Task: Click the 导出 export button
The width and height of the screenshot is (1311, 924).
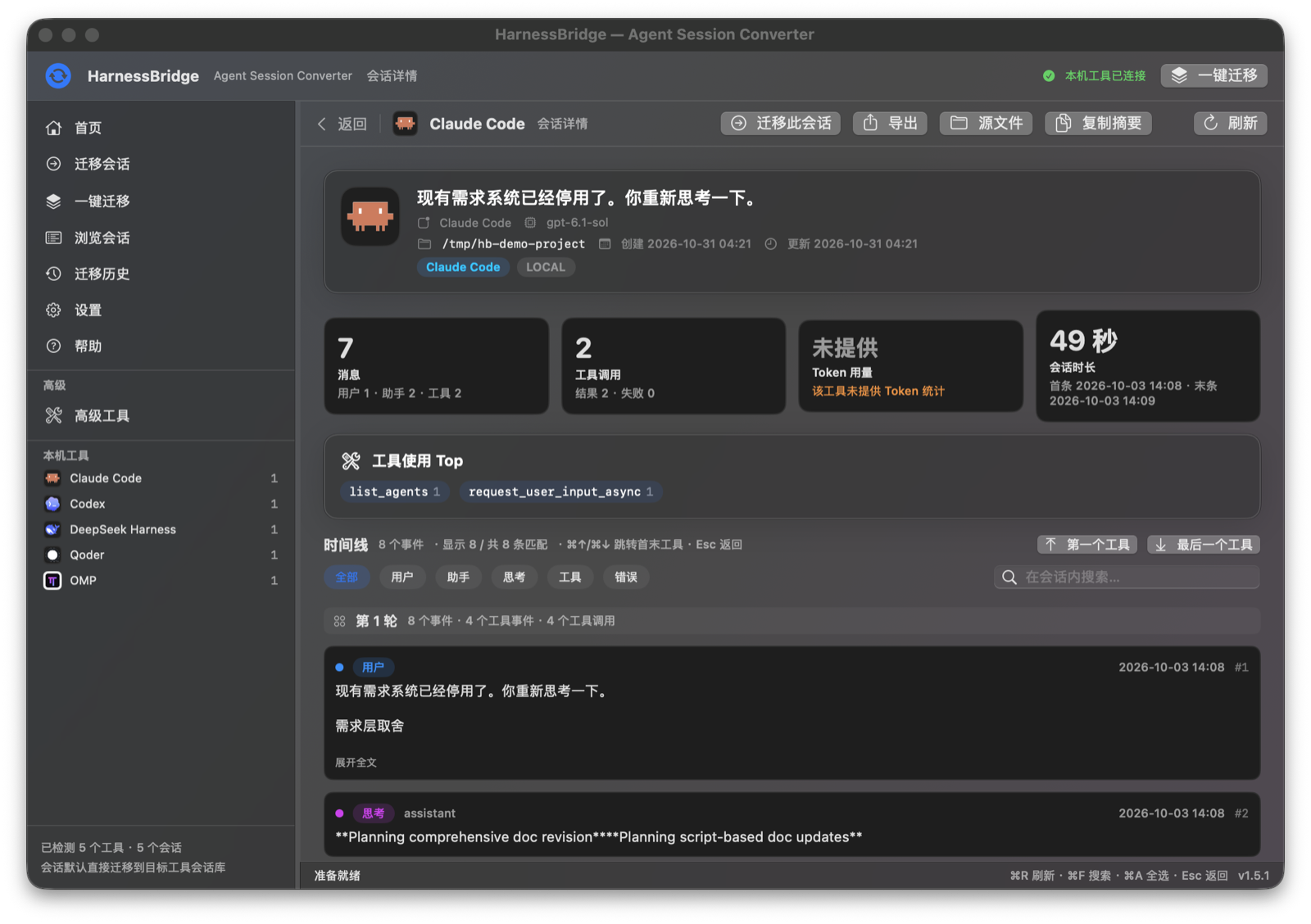Action: pos(890,123)
